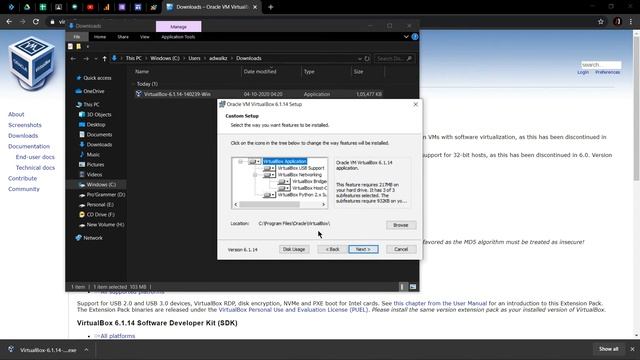Viewport: 640px width, 360px height.
Task: Click Explorer forward navigation arrow
Action: click(86, 58)
